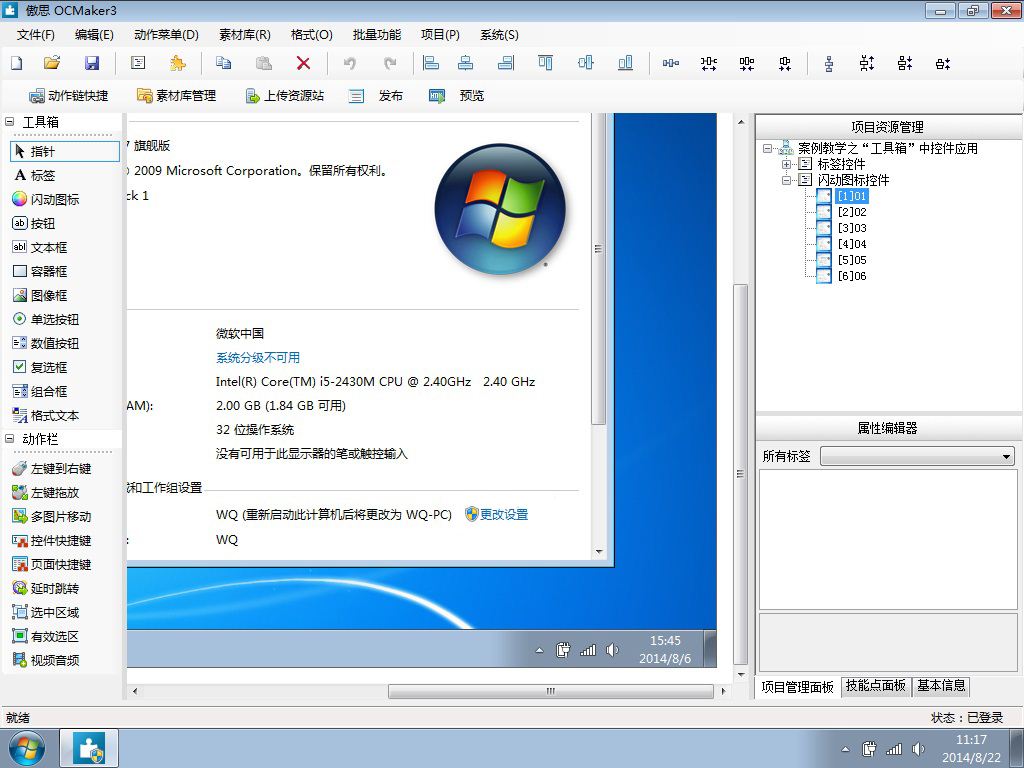1024x768 pixels.
Task: Select the 指针 pointer tool
Action: [x=65, y=152]
